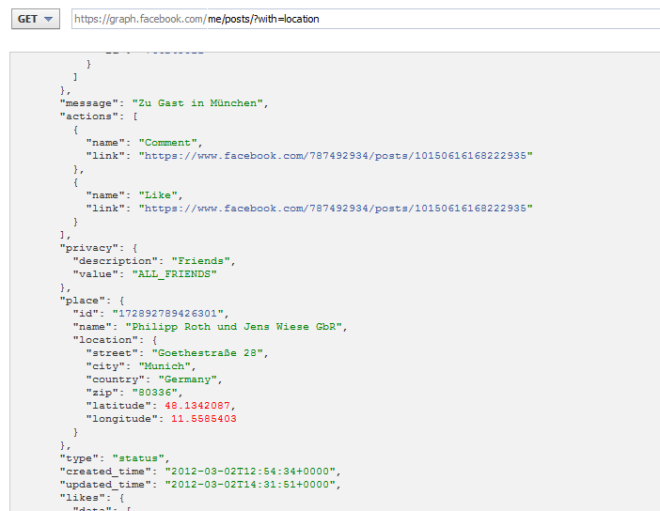Click the "location" key
The height and width of the screenshot is (511, 660).
pos(105,340)
